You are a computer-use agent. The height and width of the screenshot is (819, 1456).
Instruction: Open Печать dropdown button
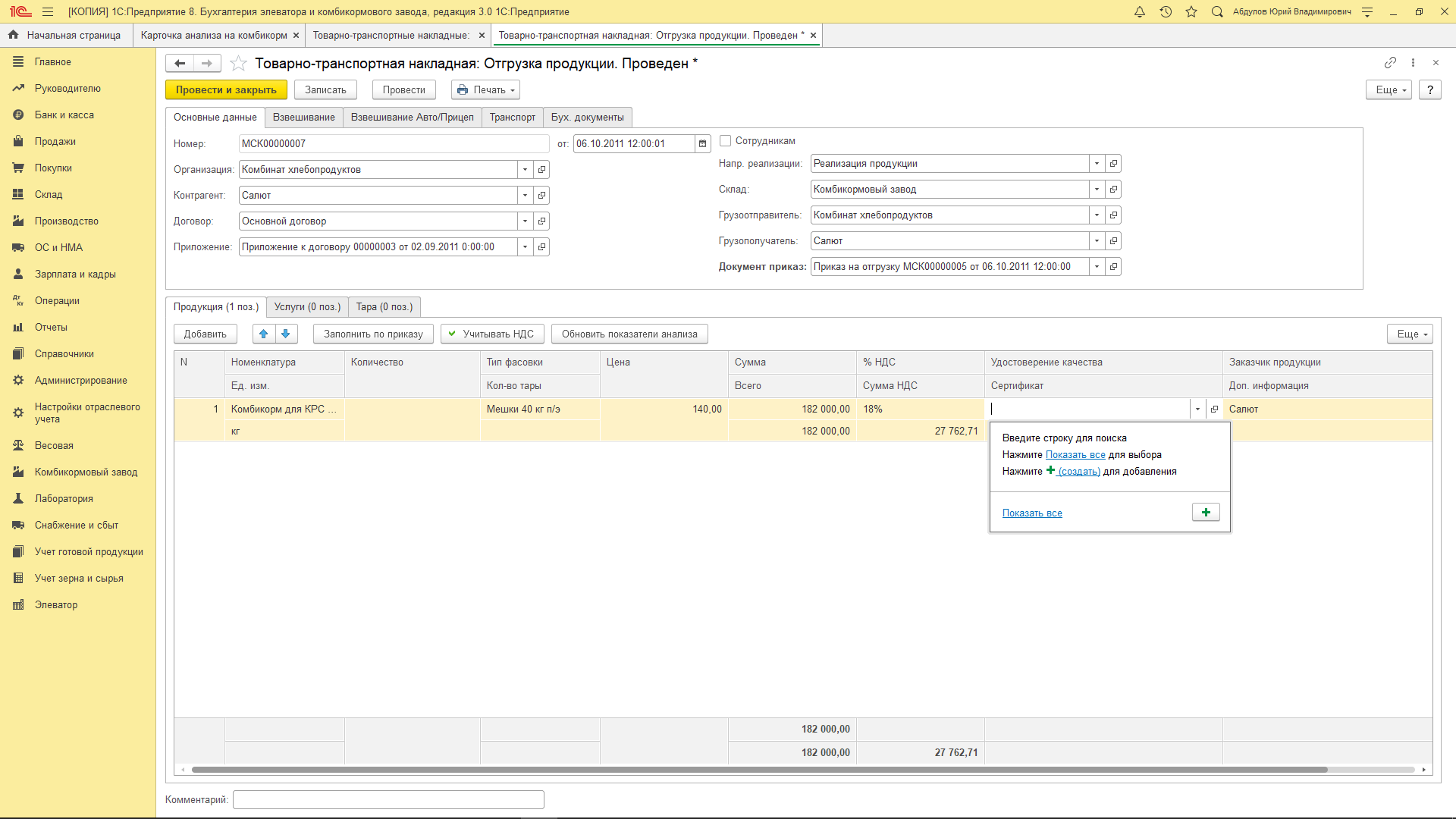[485, 89]
